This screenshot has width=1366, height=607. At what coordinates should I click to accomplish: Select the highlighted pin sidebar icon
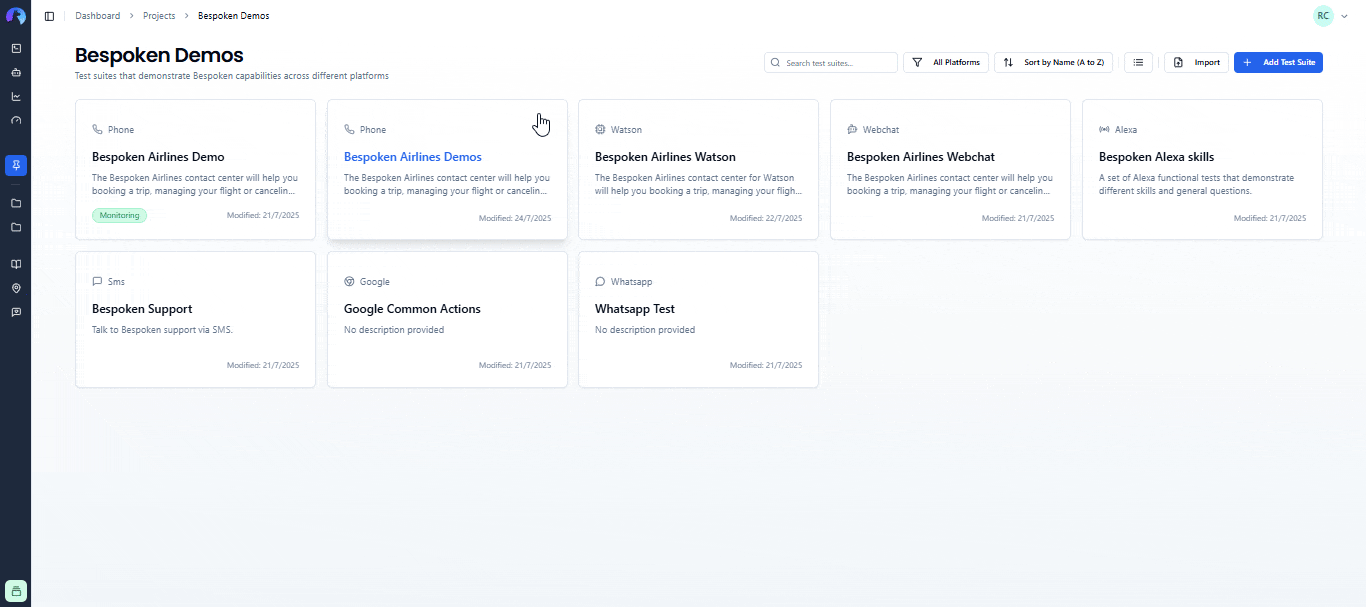16,164
